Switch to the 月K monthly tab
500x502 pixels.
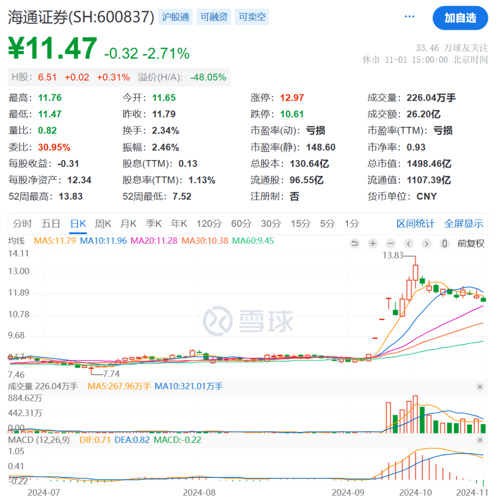coord(128,224)
